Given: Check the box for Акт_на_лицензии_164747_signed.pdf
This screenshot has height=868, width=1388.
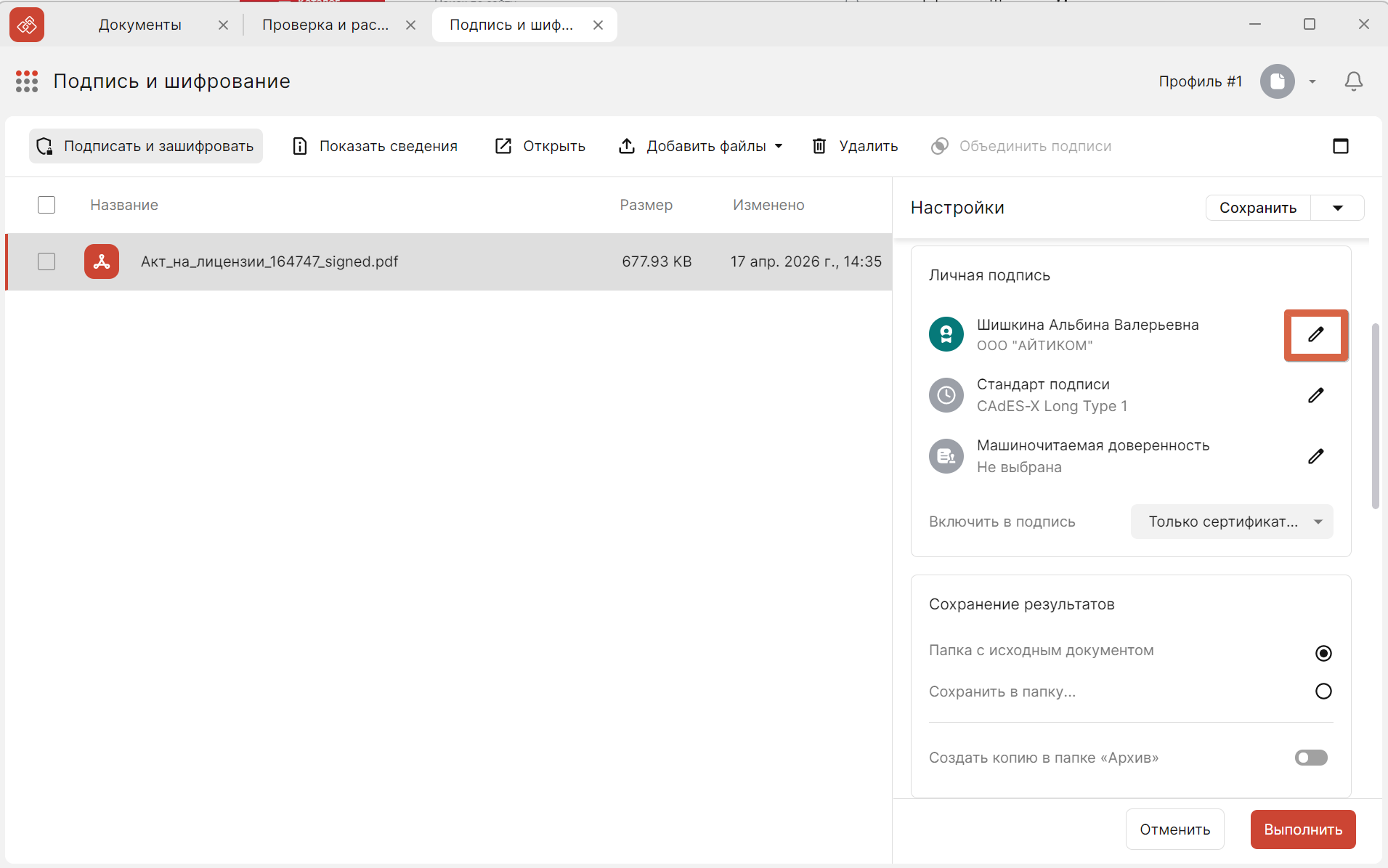Looking at the screenshot, I should (x=46, y=261).
